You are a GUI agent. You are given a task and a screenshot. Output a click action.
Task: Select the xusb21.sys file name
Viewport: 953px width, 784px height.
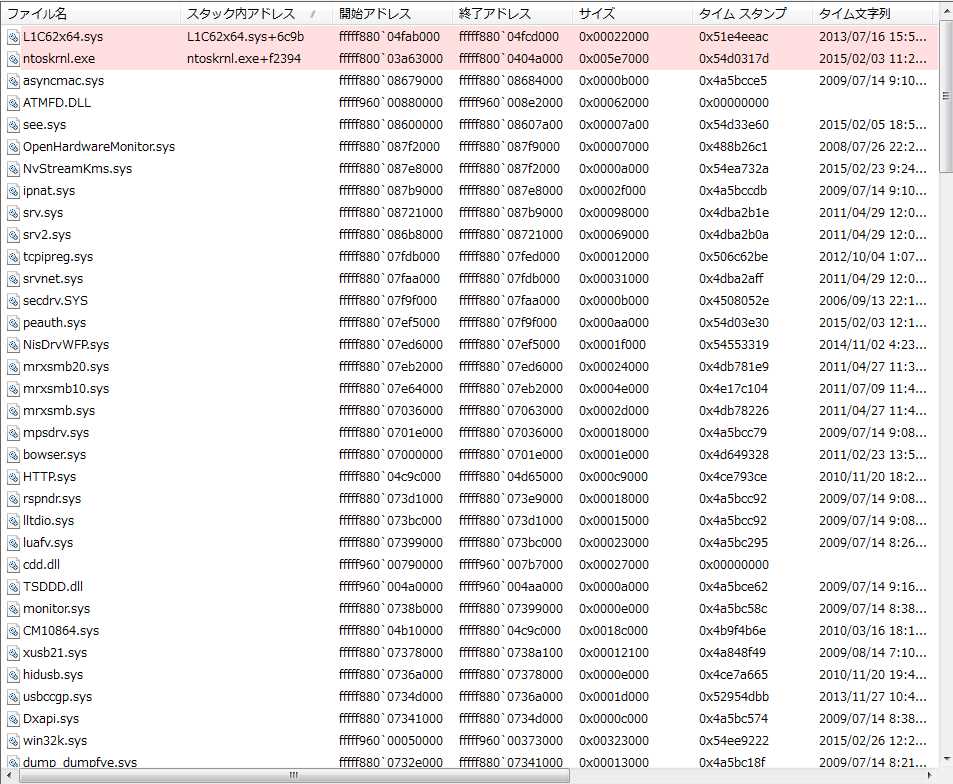coord(55,653)
